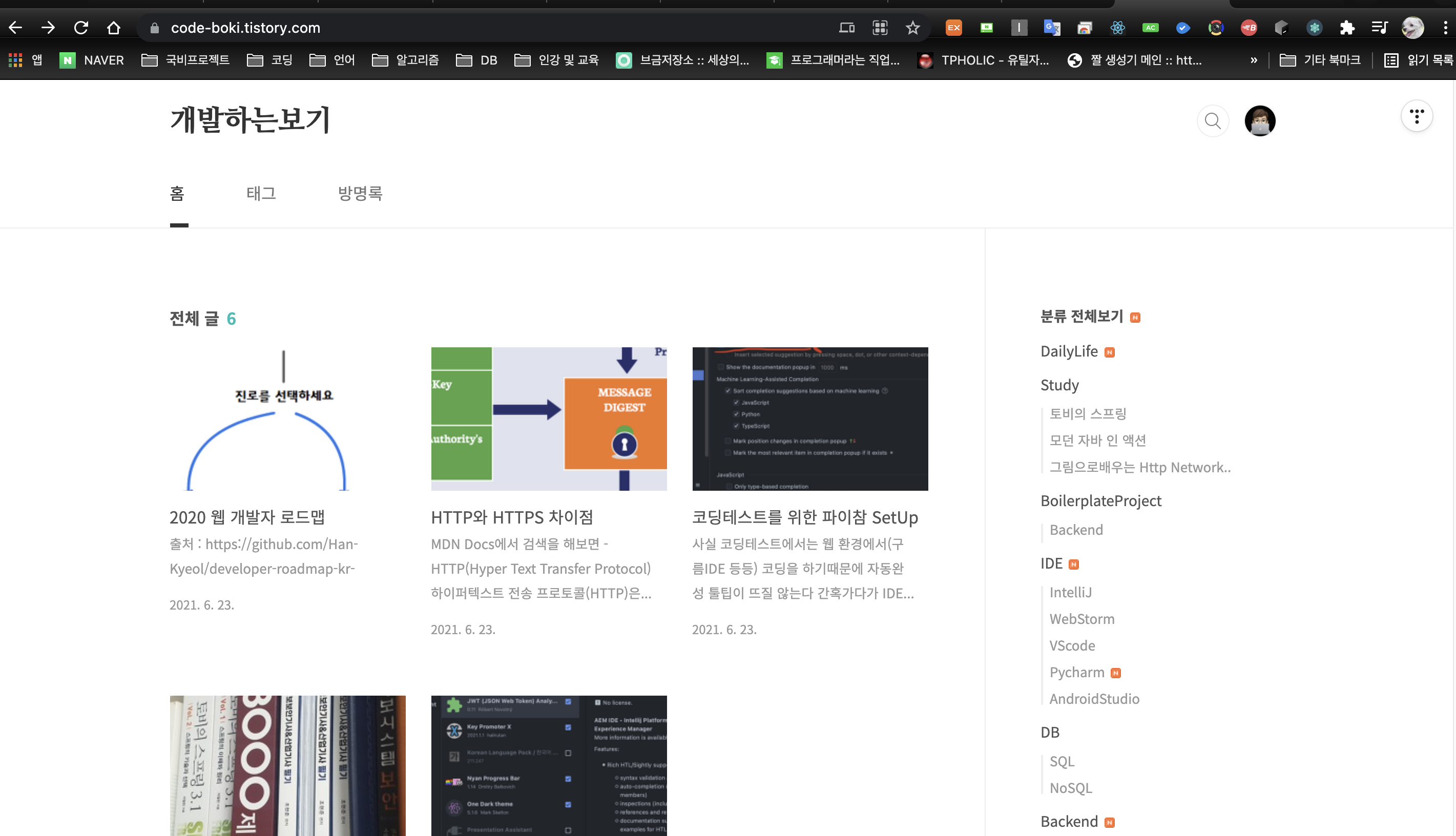Open the Chrome extensions puzzle icon
The height and width of the screenshot is (836, 1456).
click(x=1346, y=28)
